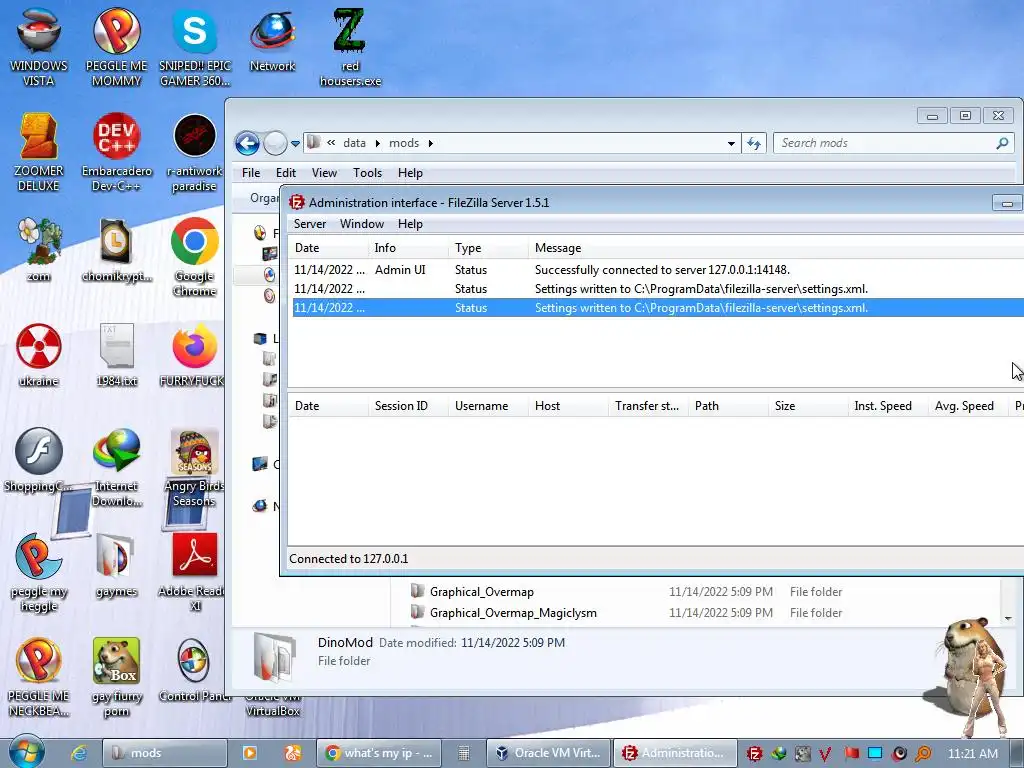
Task: Click the Explorer back arrow button
Action: click(248, 143)
